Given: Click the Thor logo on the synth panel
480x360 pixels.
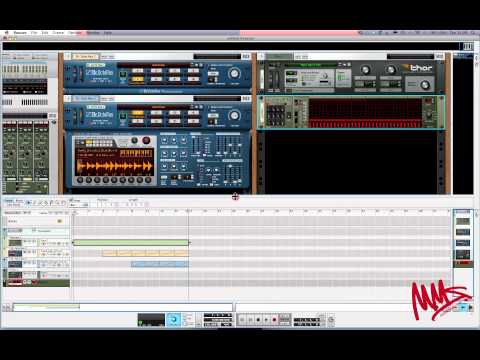Looking at the screenshot, I should 418,68.
